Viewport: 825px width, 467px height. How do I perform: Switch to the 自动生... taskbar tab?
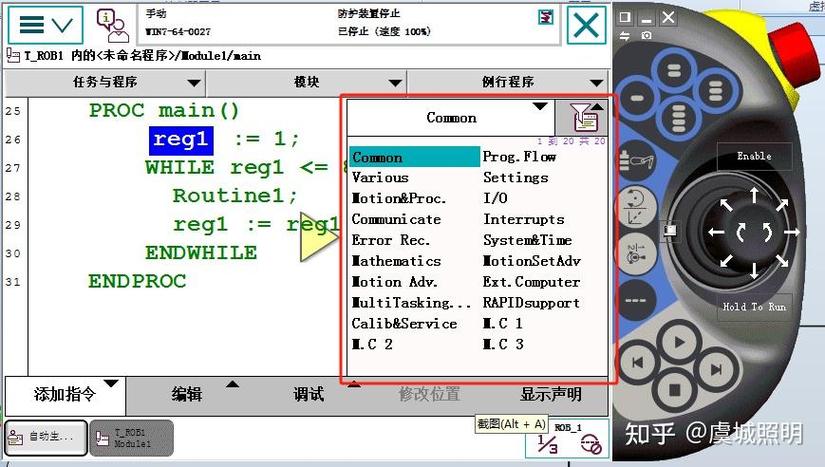(46, 438)
